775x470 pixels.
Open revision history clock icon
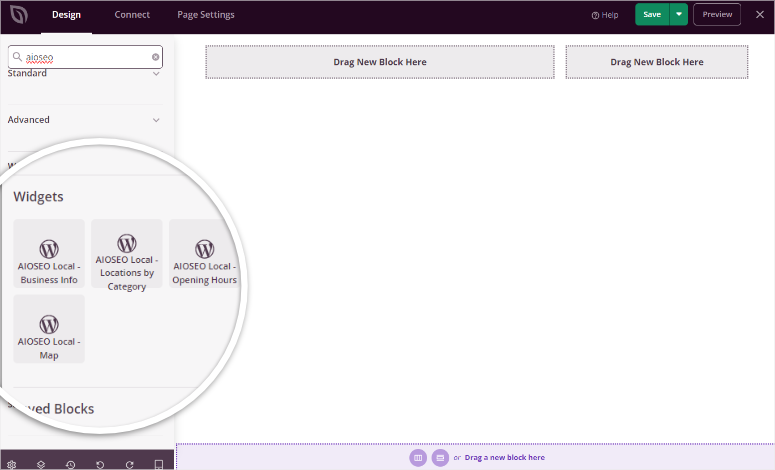click(71, 465)
